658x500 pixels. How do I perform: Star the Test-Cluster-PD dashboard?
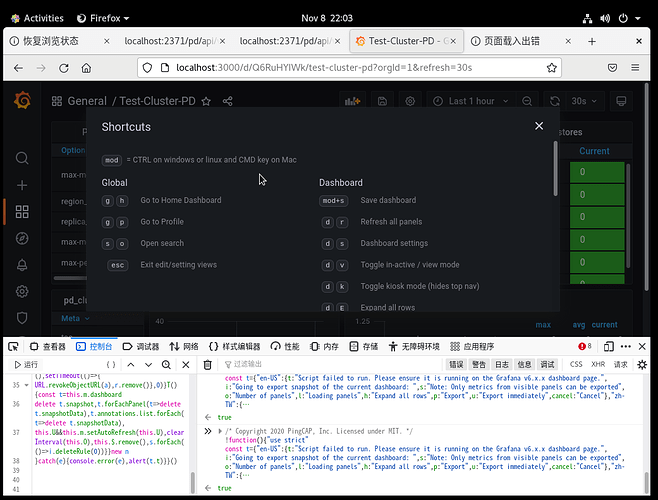(206, 101)
